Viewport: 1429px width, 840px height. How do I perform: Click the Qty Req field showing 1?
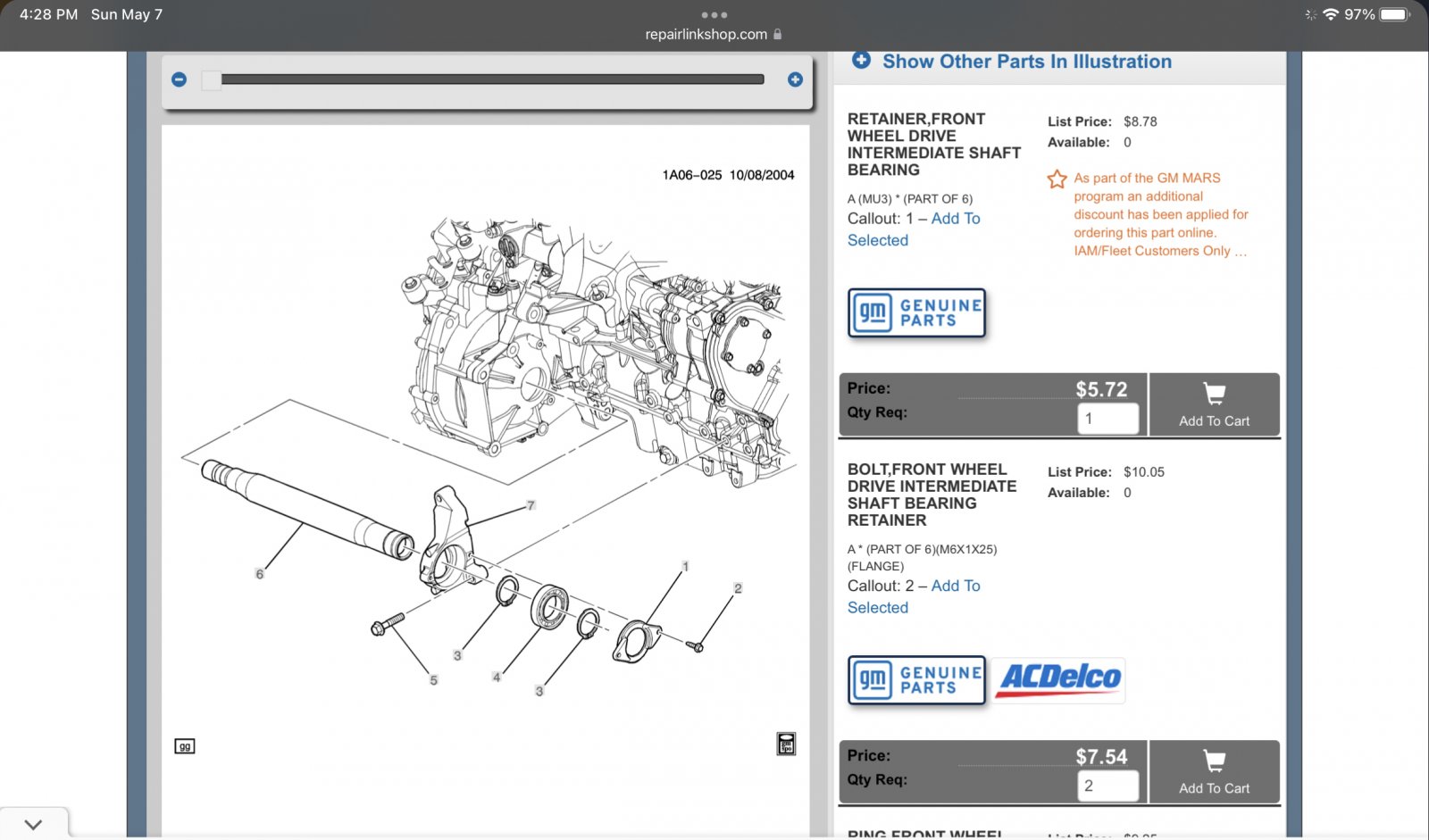click(x=1107, y=419)
